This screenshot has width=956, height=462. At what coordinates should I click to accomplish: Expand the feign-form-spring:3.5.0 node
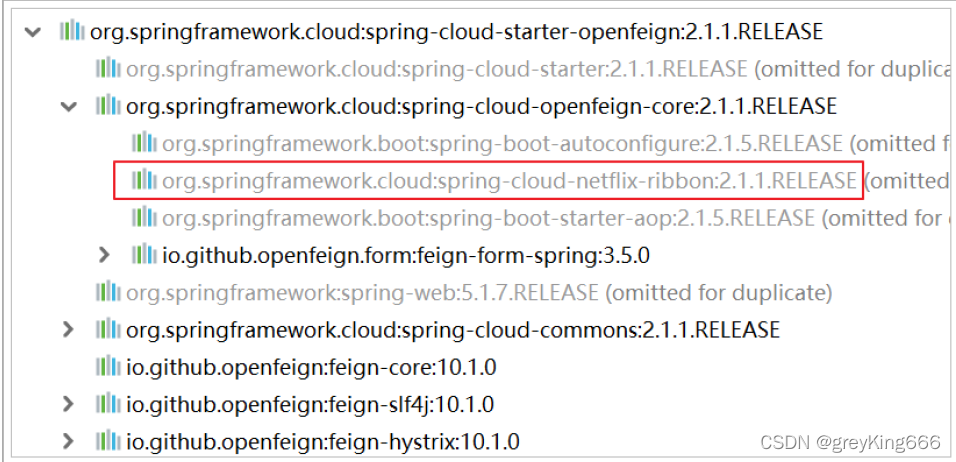(x=104, y=255)
